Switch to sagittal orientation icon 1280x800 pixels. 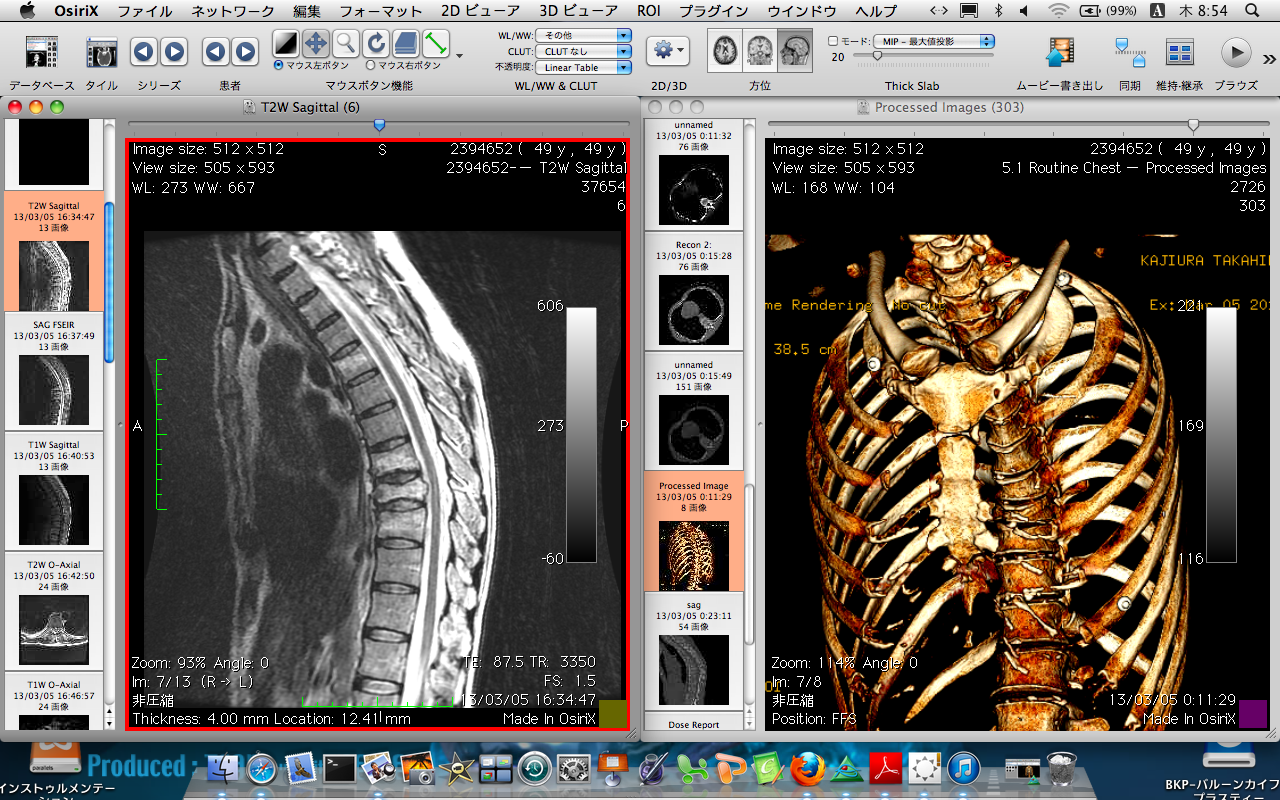tap(795, 50)
